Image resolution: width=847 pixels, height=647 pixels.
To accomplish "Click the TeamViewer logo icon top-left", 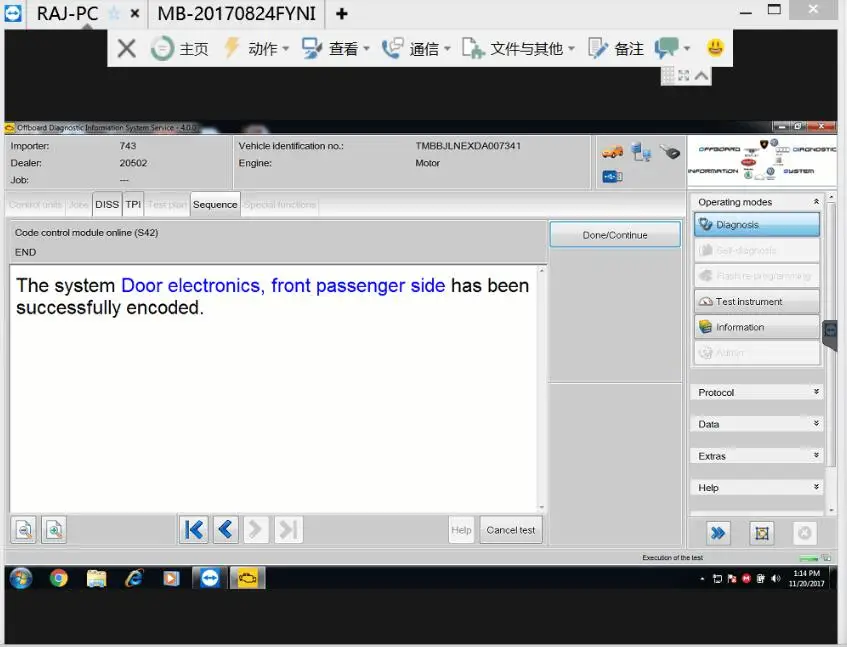I will 13,13.
